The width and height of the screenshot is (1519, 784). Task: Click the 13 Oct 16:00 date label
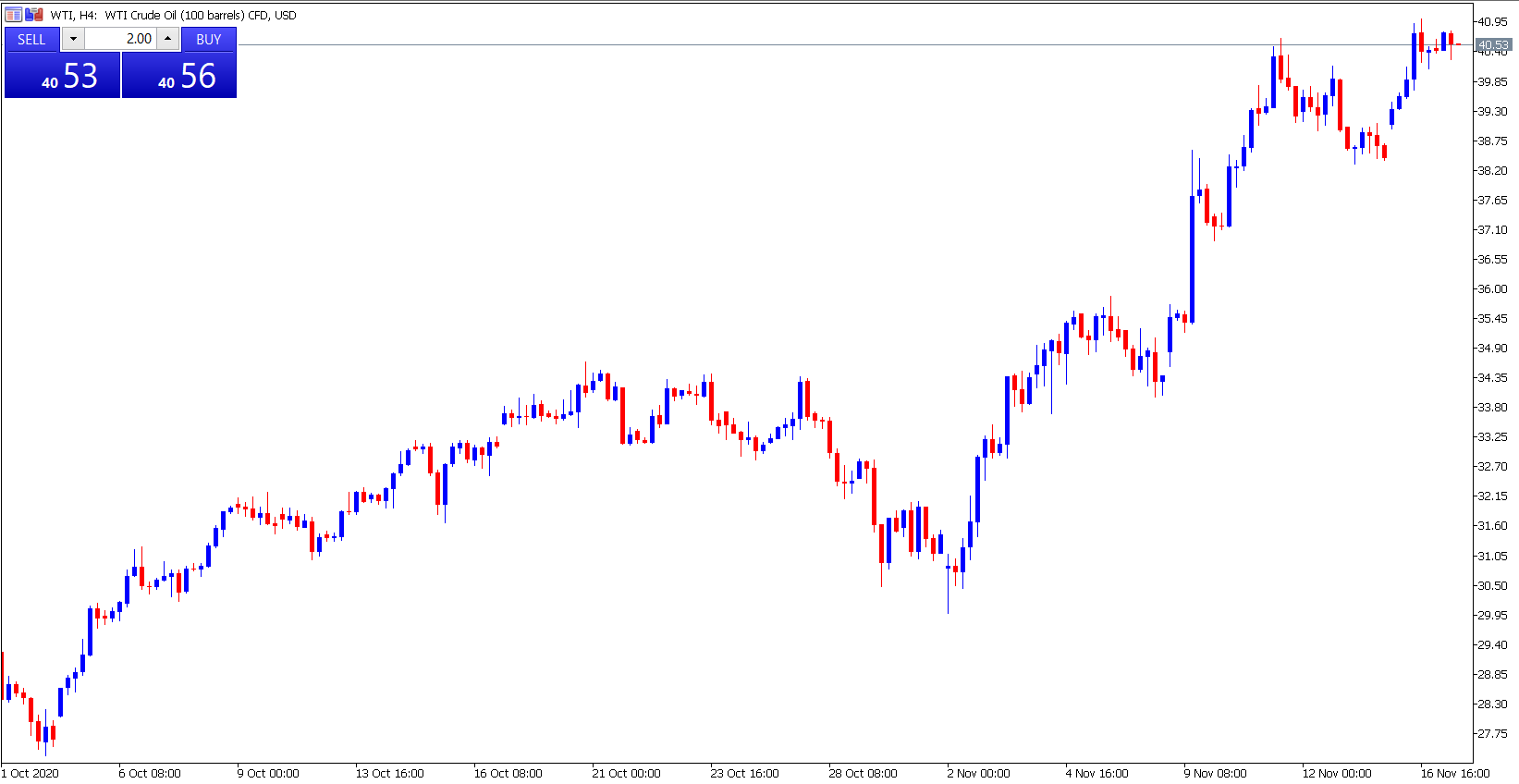(389, 773)
